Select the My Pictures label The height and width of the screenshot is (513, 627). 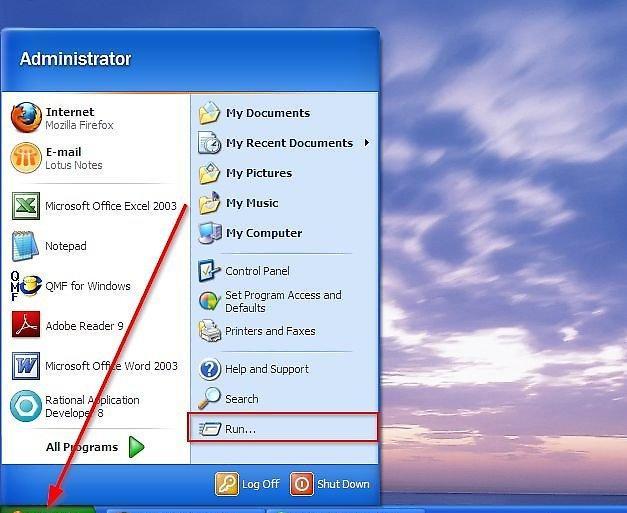[259, 173]
